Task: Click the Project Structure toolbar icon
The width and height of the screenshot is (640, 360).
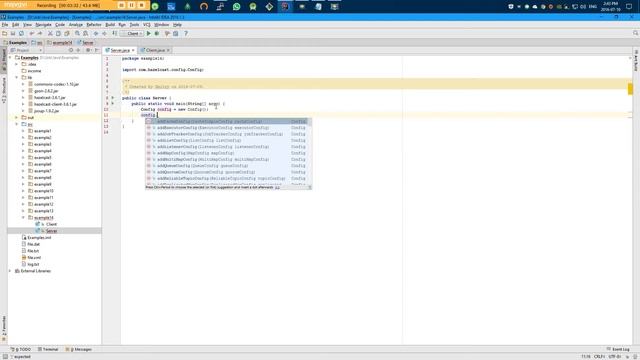Action: click(176, 33)
